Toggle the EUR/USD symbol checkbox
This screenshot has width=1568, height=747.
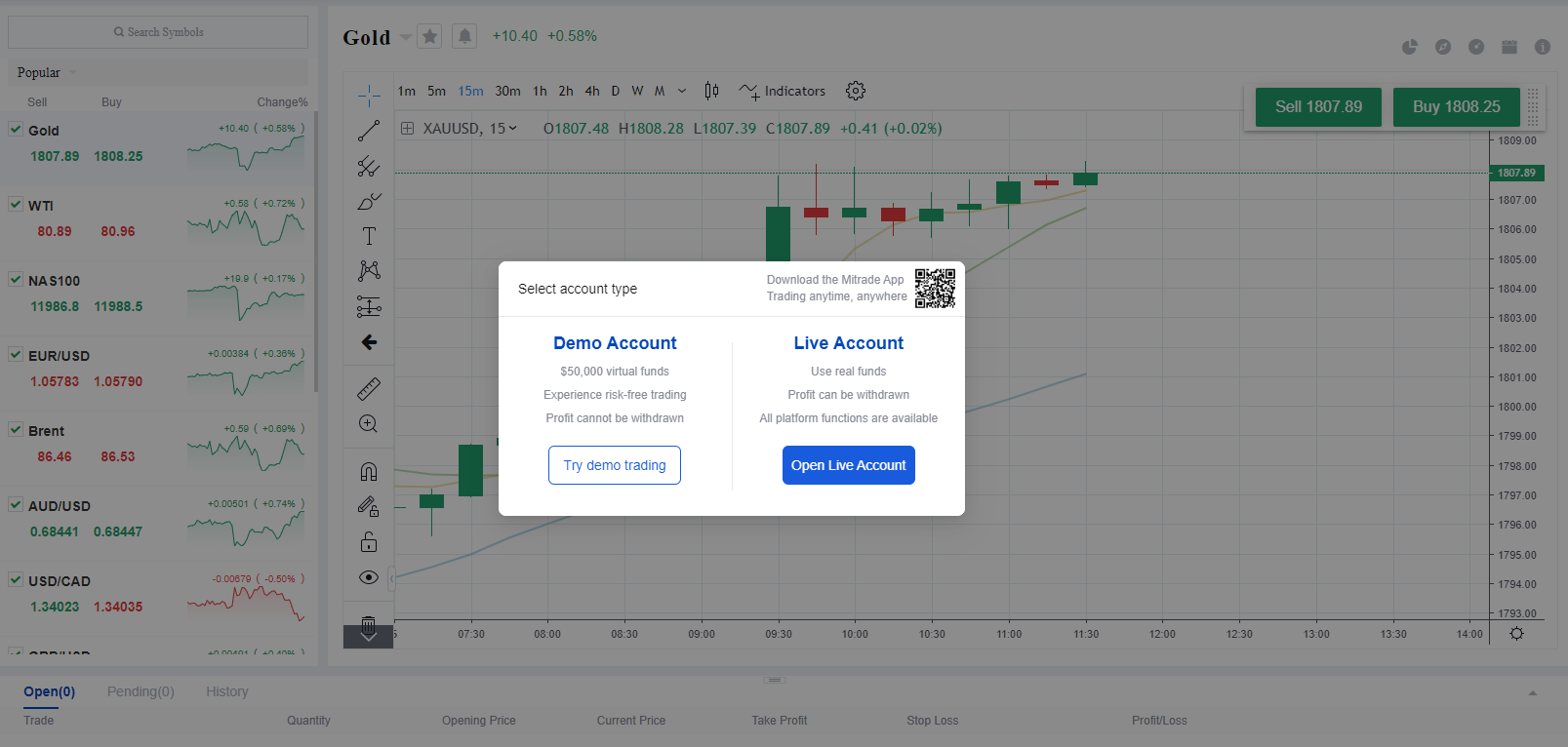tap(16, 354)
